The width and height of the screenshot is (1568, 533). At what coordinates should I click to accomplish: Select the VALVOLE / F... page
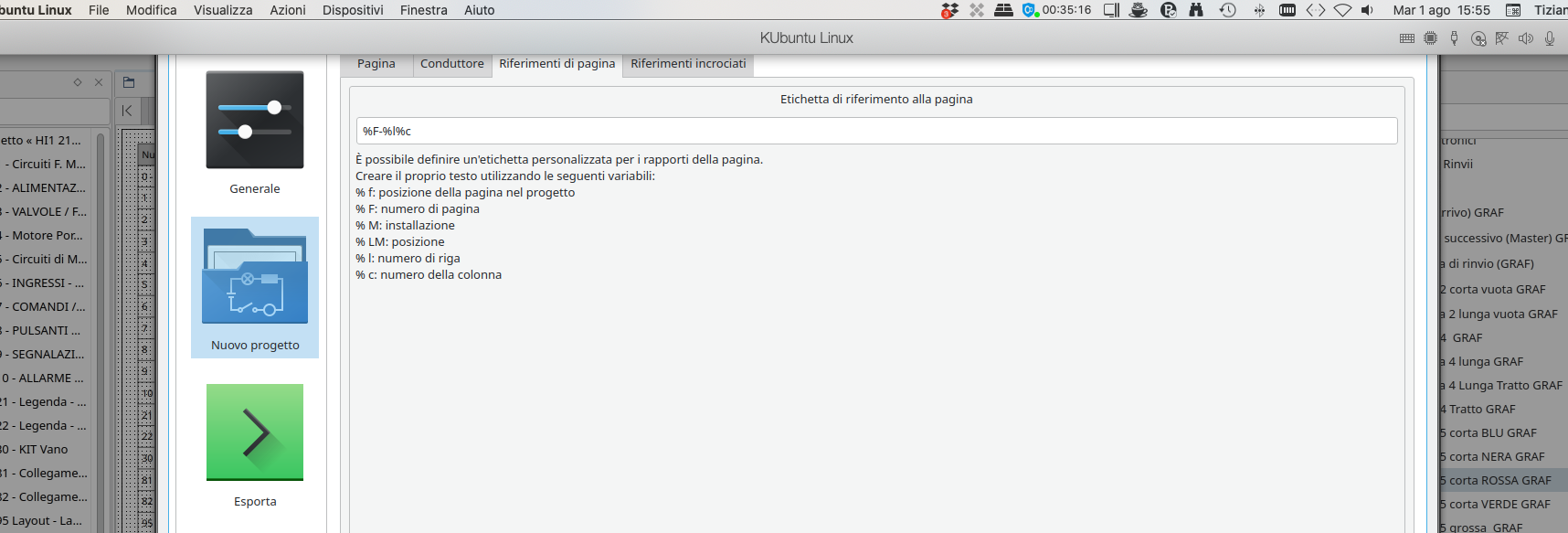tap(44, 211)
